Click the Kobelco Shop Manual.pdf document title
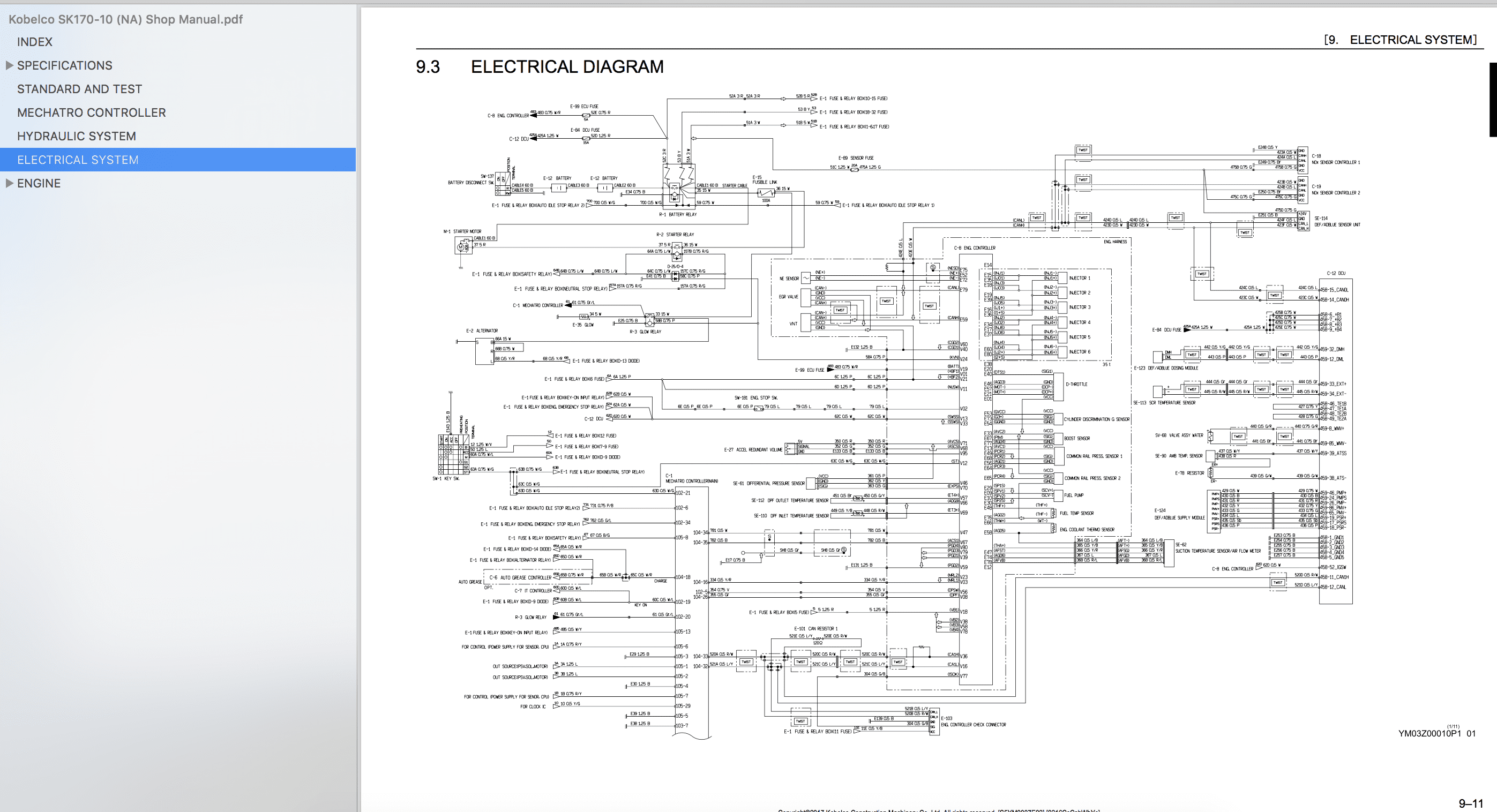This screenshot has height=812, width=1497. [x=125, y=19]
